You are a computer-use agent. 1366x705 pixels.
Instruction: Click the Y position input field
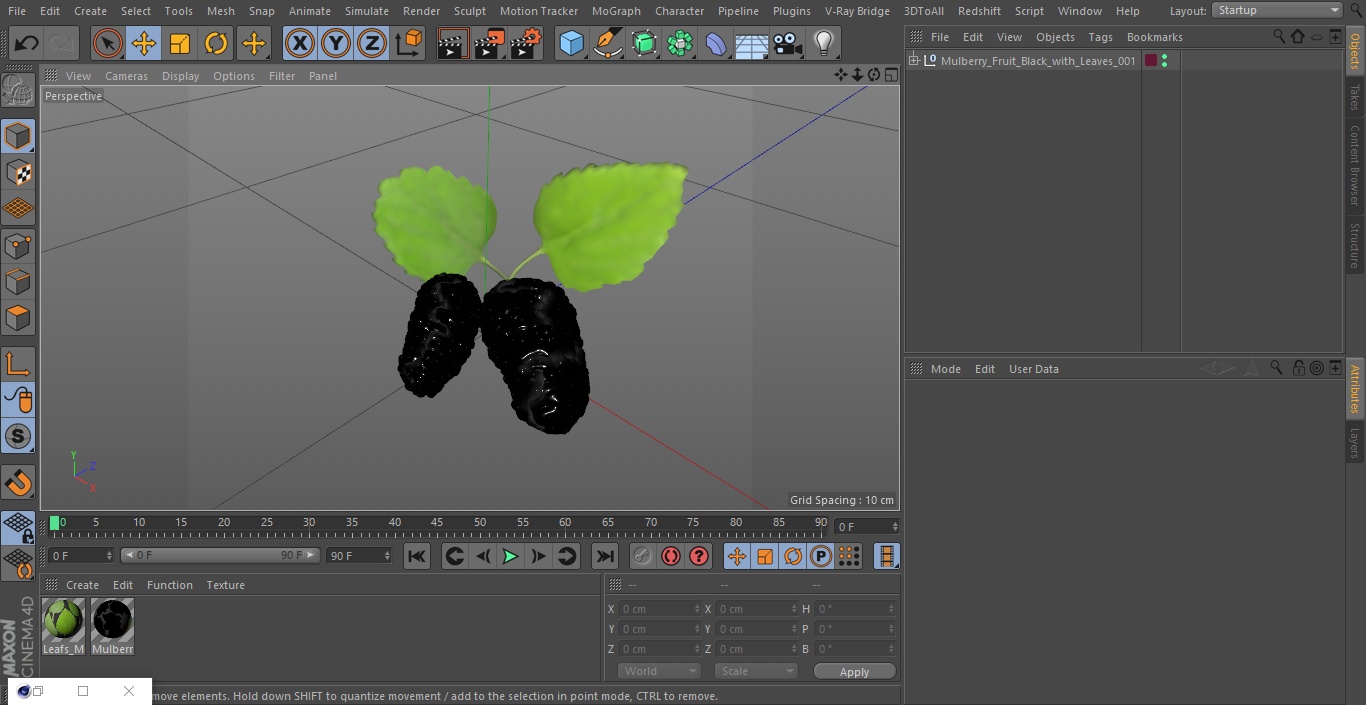pyautogui.click(x=660, y=629)
